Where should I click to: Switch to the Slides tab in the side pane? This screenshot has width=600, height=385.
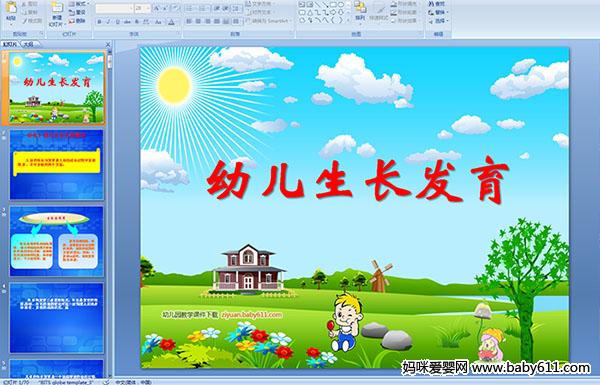tap(10, 44)
